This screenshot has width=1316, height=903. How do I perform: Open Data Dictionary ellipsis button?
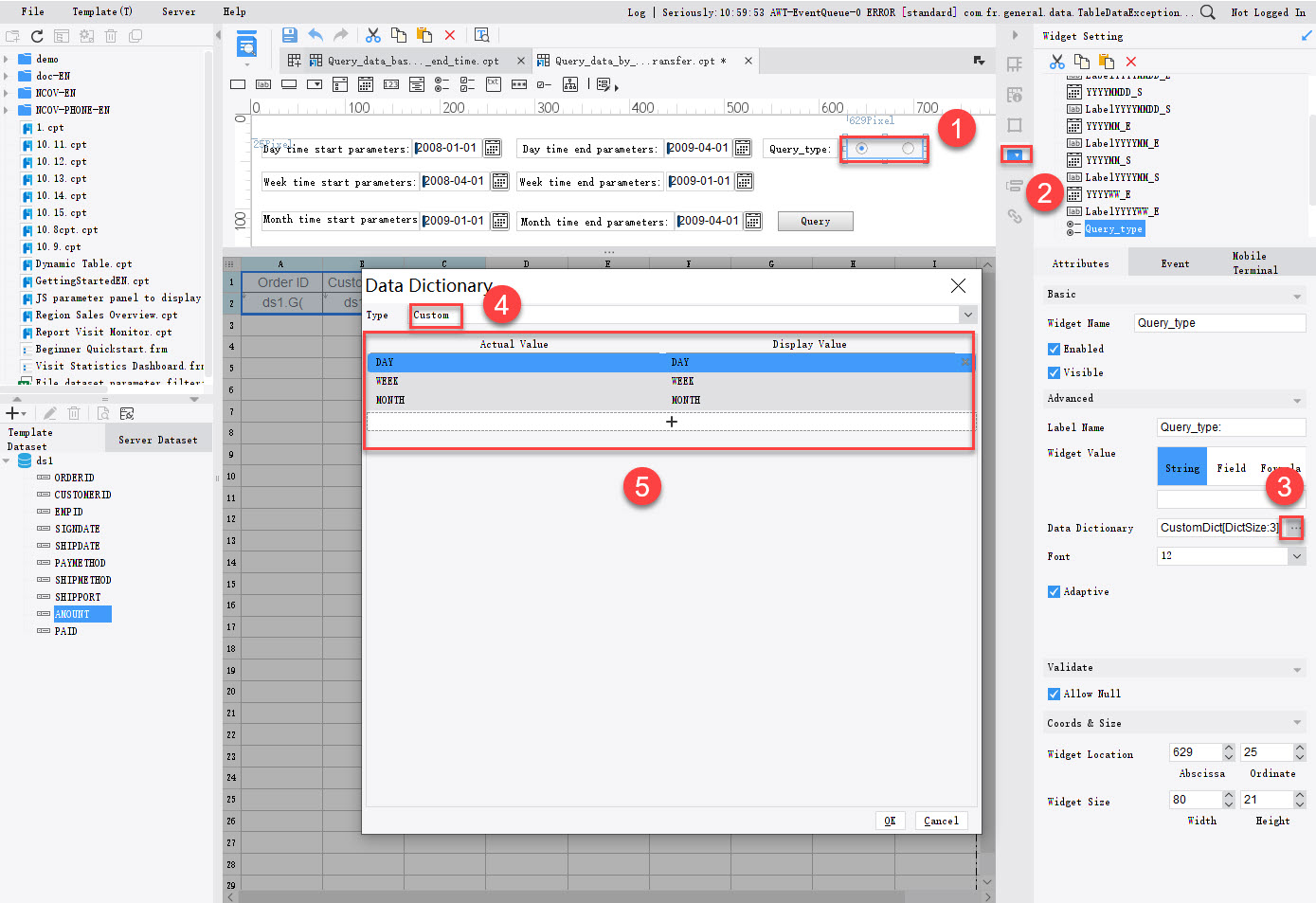coord(1293,528)
